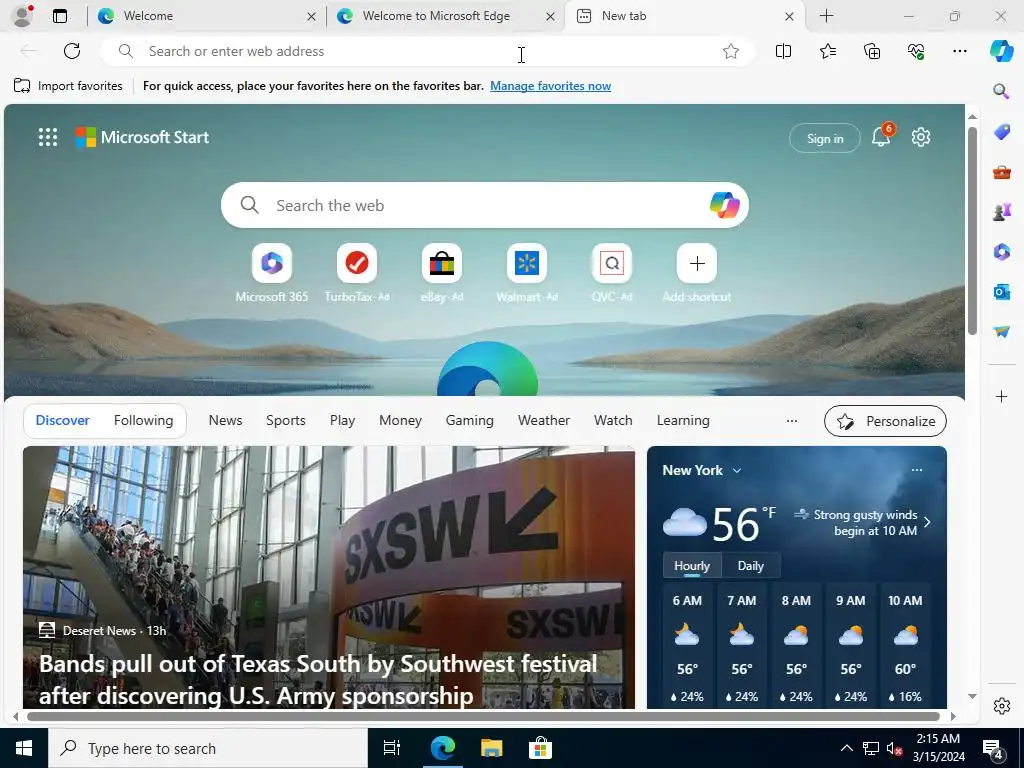Launch Copilot from the web search box
Viewport: 1024px width, 768px height.
point(724,205)
